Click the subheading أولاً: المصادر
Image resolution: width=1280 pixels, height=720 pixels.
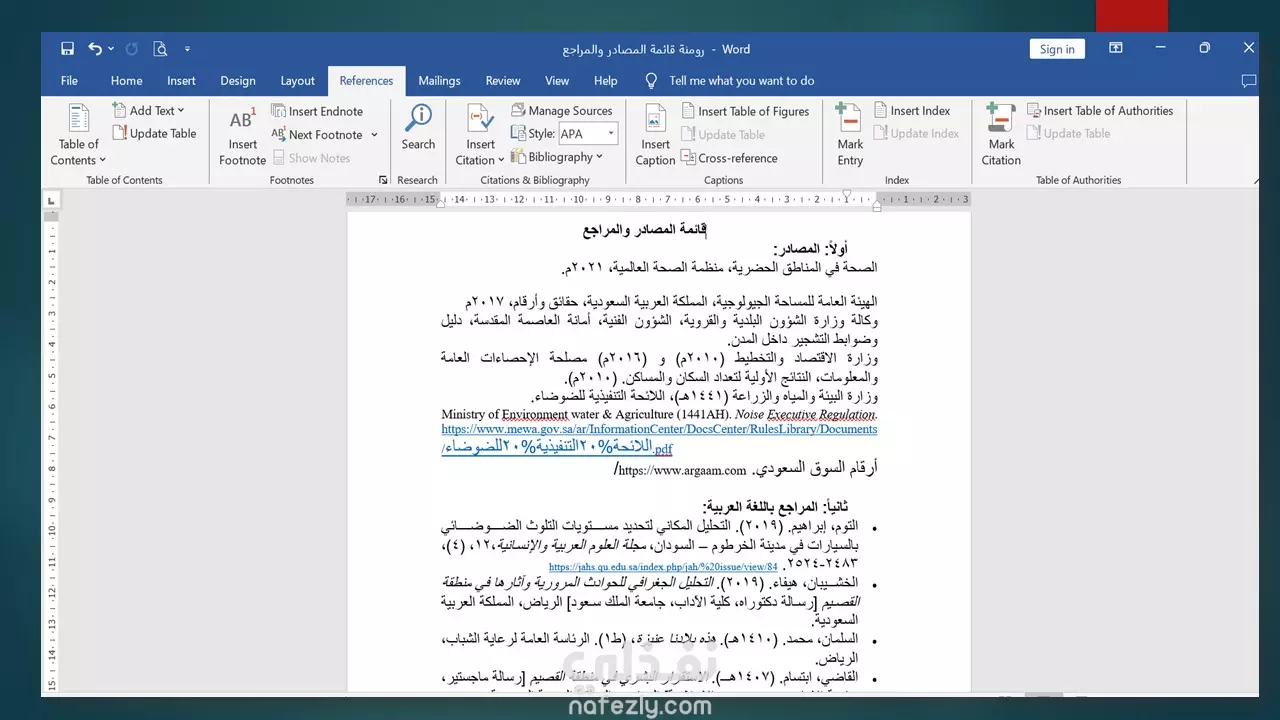coord(811,249)
